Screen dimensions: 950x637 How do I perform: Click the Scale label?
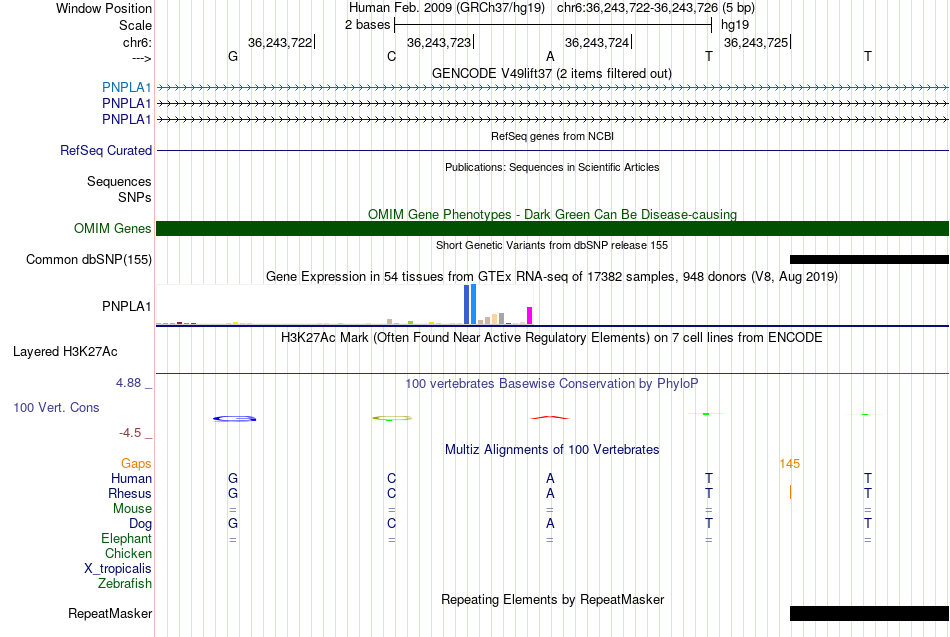[135, 25]
